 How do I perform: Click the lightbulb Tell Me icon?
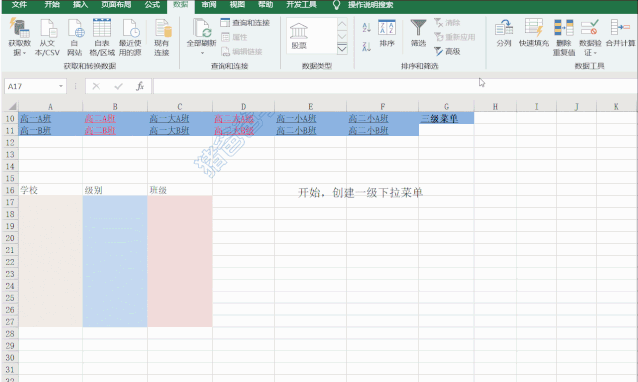[x=336, y=5]
